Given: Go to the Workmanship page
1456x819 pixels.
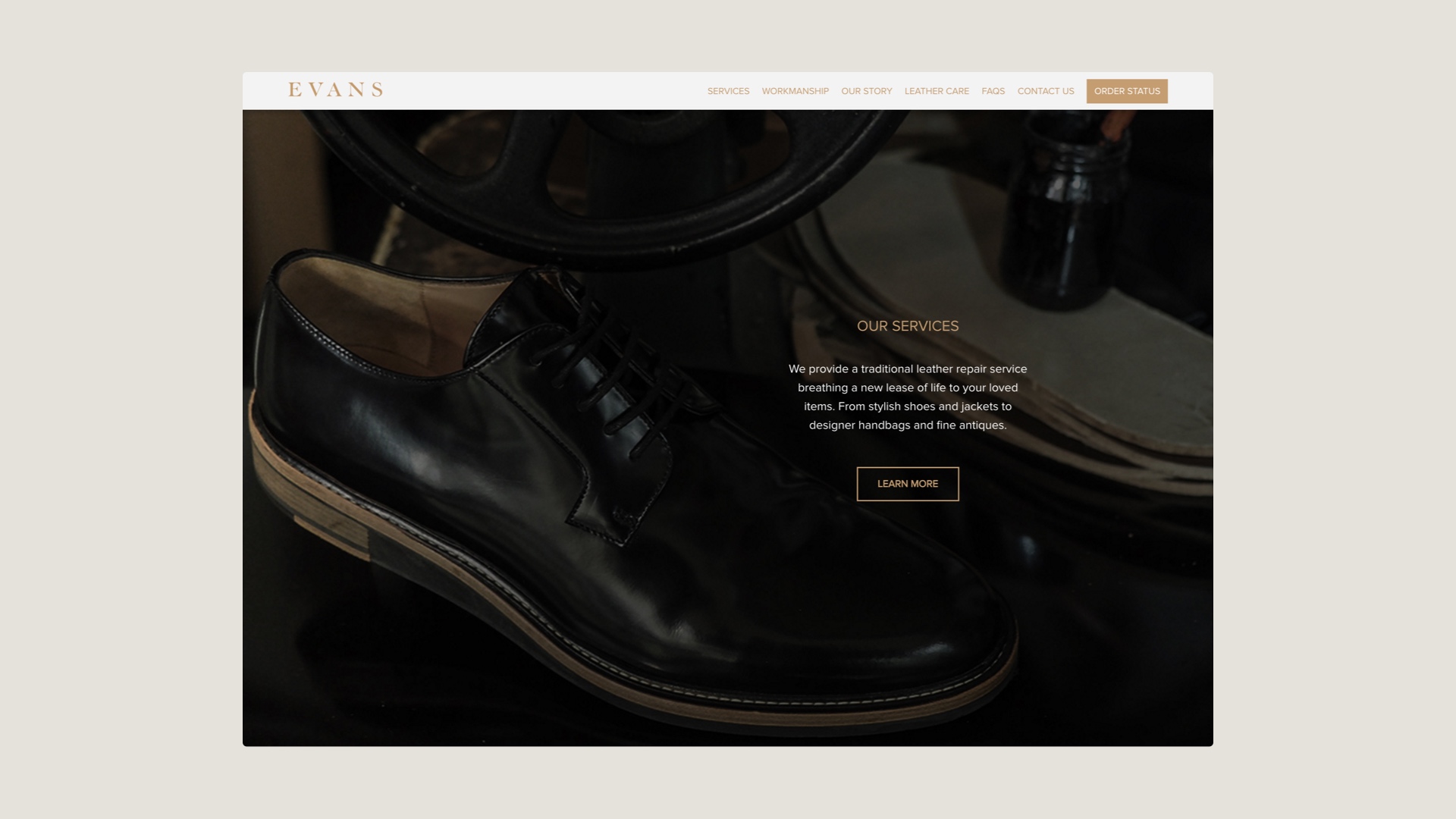Looking at the screenshot, I should tap(795, 91).
